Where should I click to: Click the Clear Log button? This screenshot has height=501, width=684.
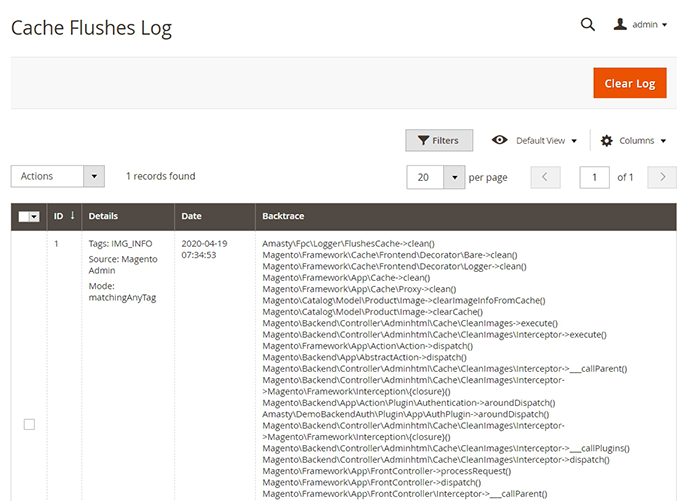click(629, 83)
